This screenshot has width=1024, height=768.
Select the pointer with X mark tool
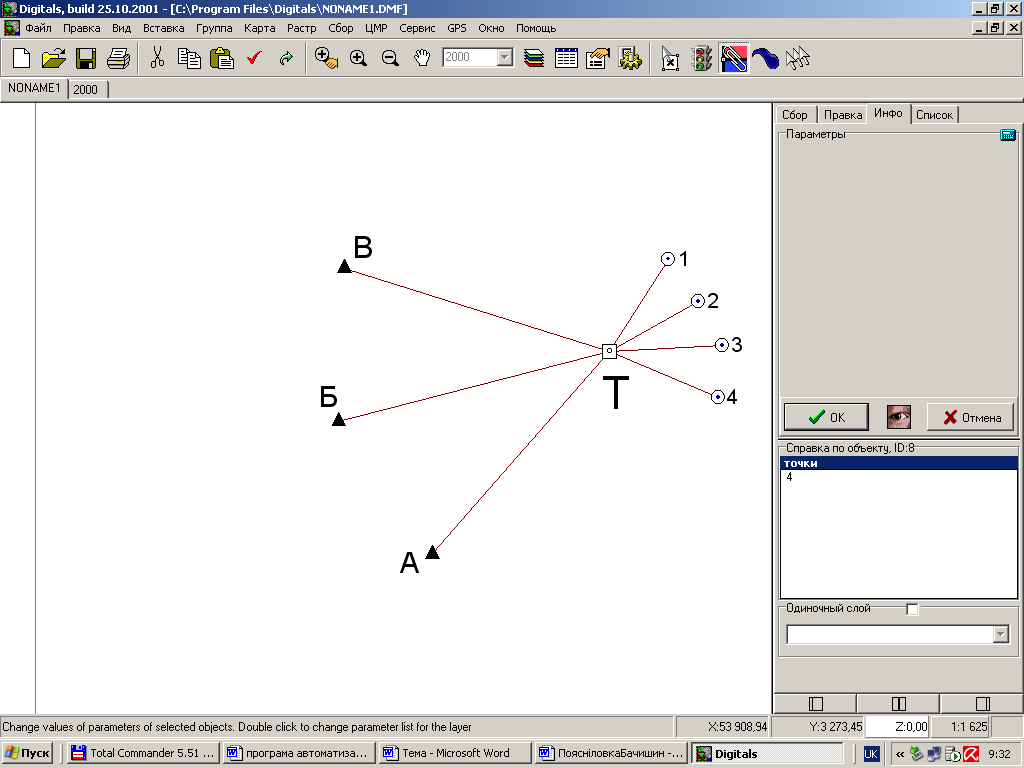point(670,58)
